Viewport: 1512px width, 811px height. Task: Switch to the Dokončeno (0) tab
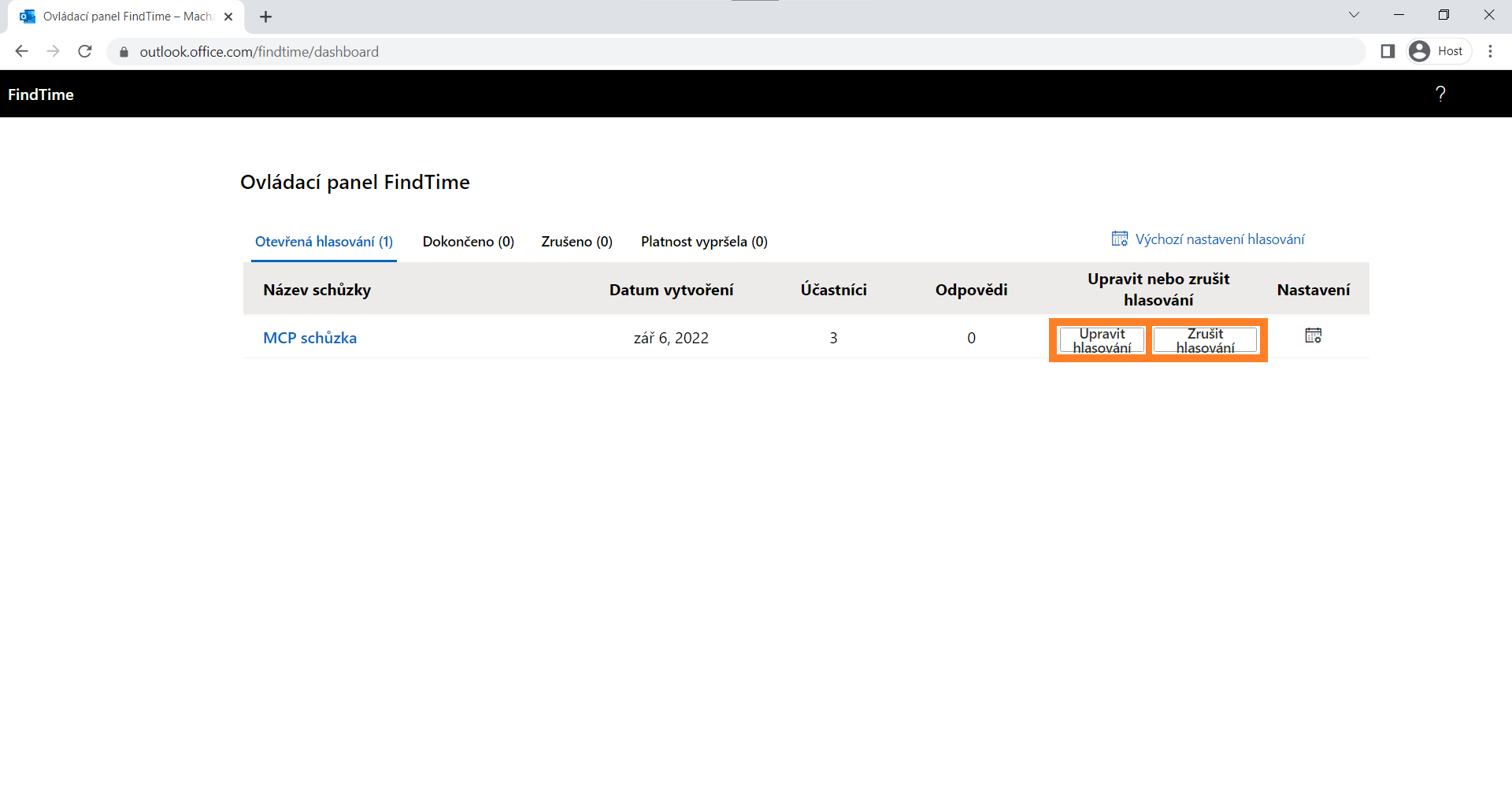tap(469, 242)
